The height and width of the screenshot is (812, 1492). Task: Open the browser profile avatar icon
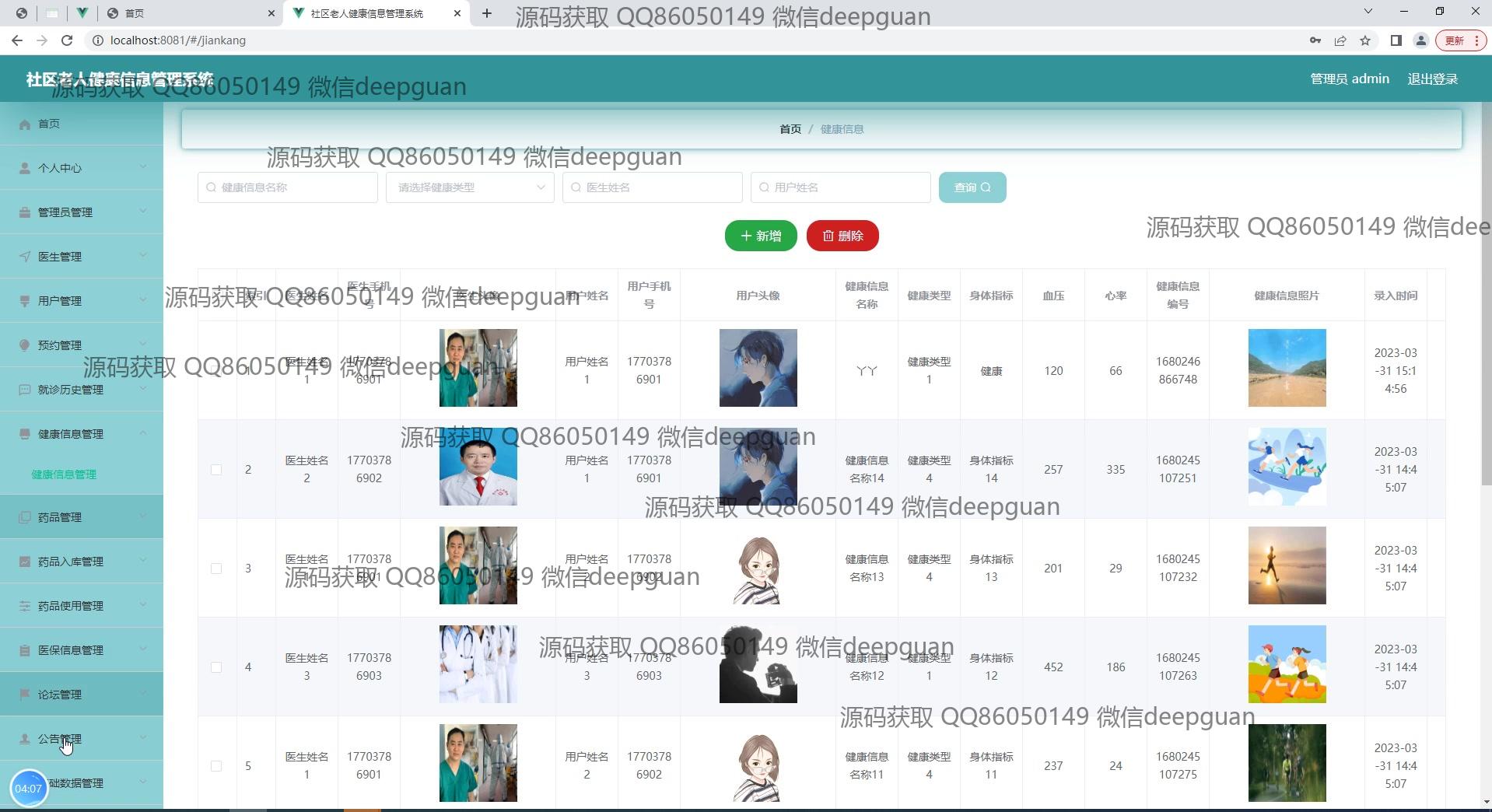pos(1420,40)
